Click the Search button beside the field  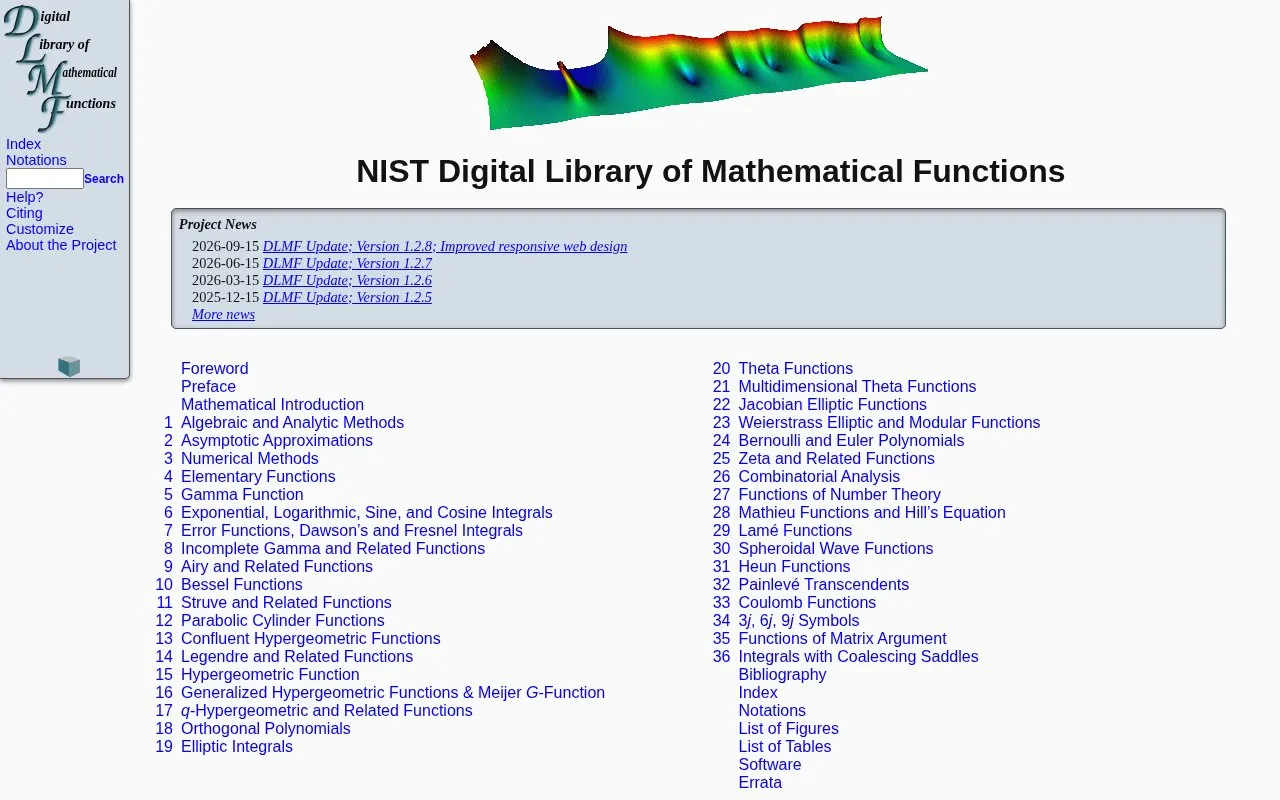pos(104,179)
